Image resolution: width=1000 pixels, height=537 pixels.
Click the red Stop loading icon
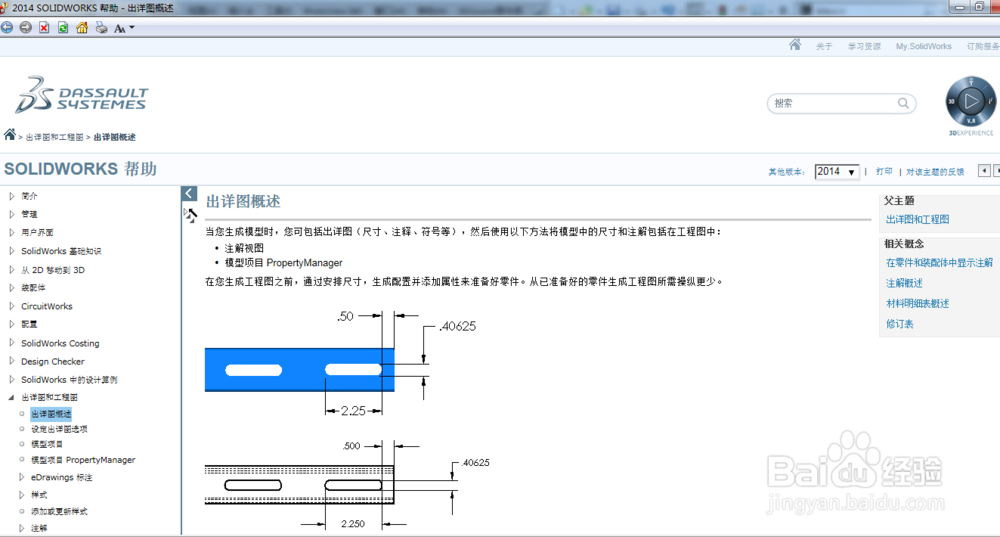click(44, 27)
